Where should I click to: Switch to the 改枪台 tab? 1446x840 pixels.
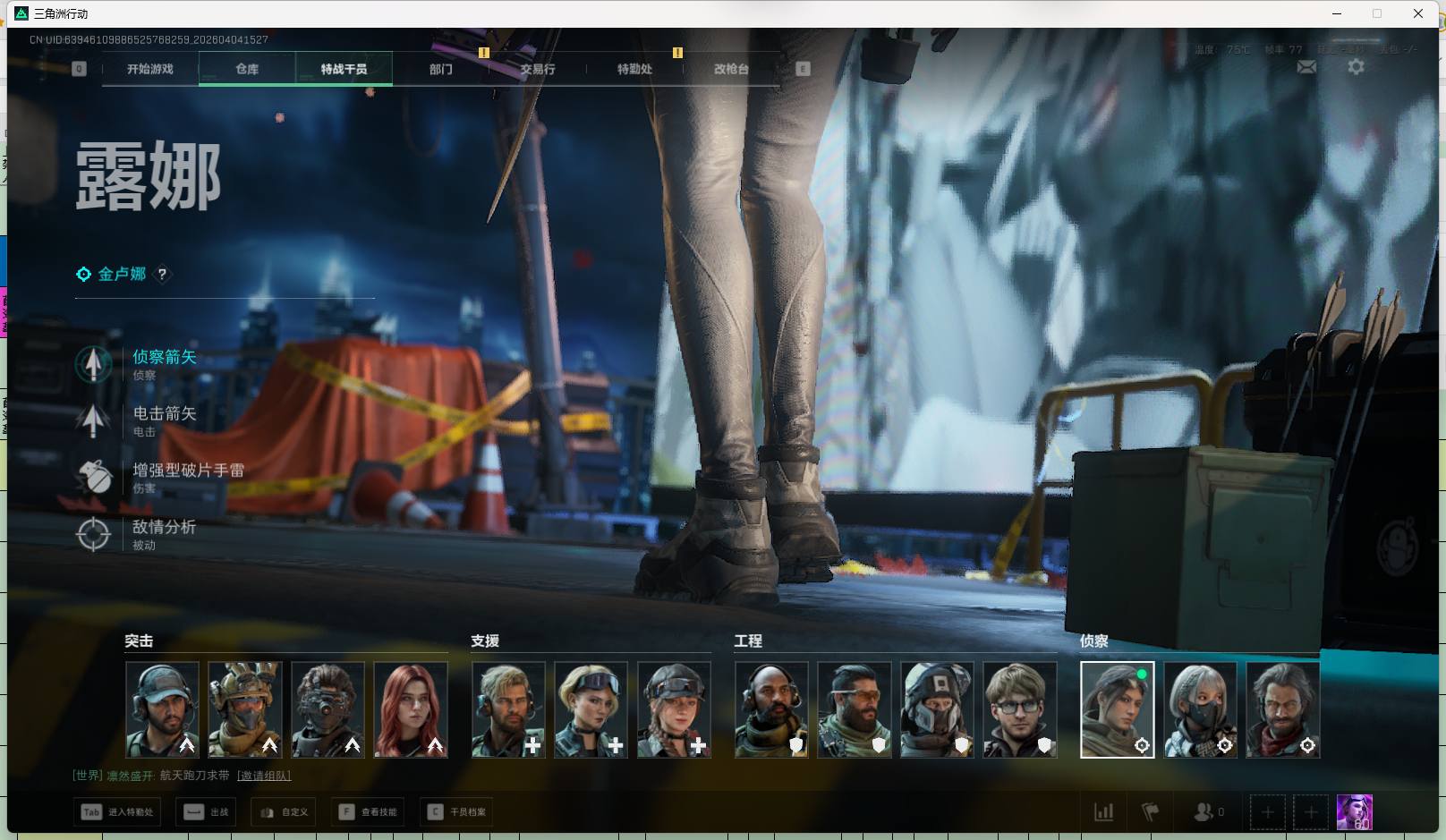point(731,69)
